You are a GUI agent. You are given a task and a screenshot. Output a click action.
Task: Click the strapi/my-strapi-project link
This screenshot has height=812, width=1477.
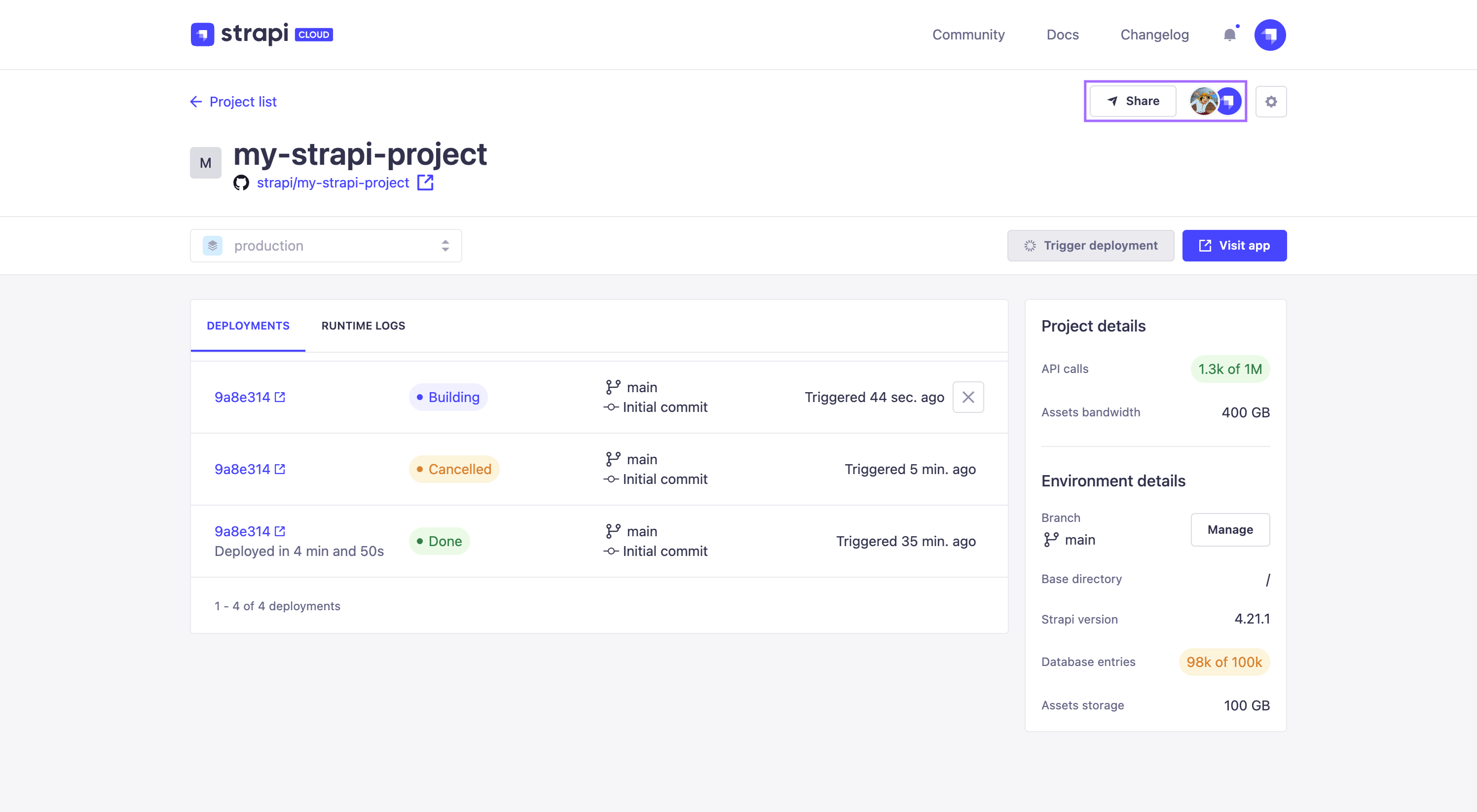(332, 182)
